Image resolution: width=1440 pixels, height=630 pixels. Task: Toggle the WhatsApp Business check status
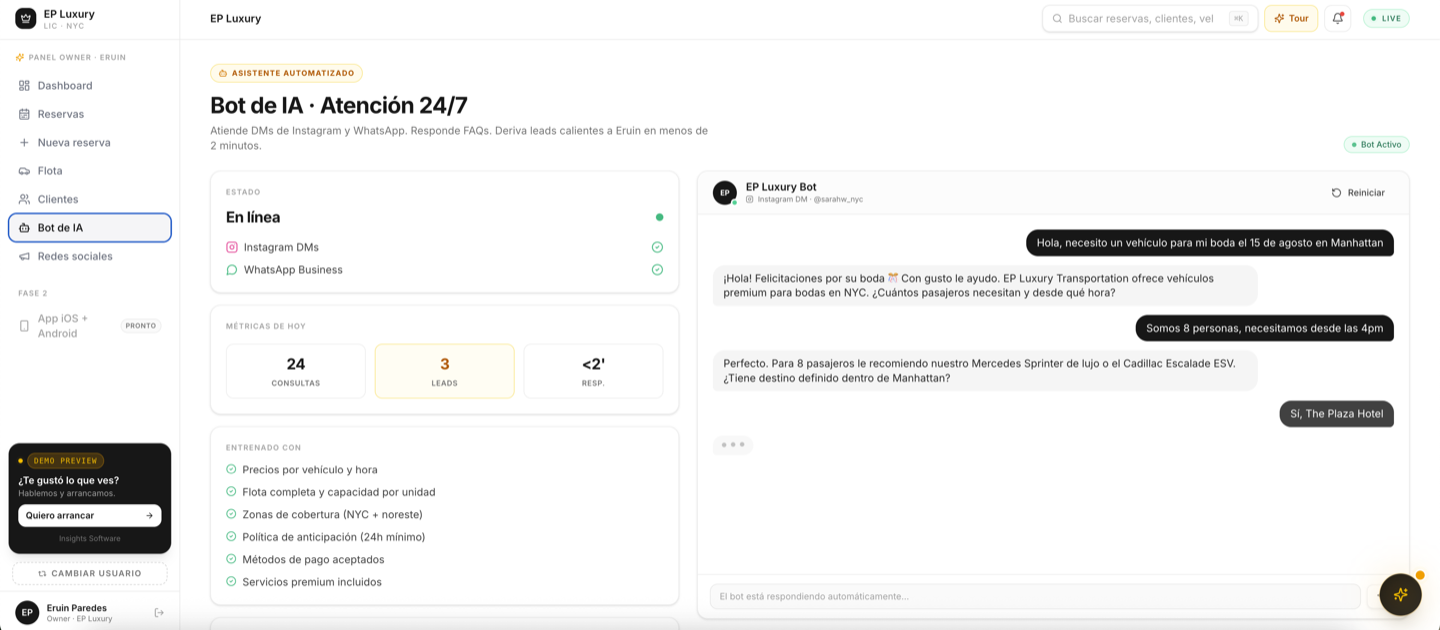tap(657, 270)
